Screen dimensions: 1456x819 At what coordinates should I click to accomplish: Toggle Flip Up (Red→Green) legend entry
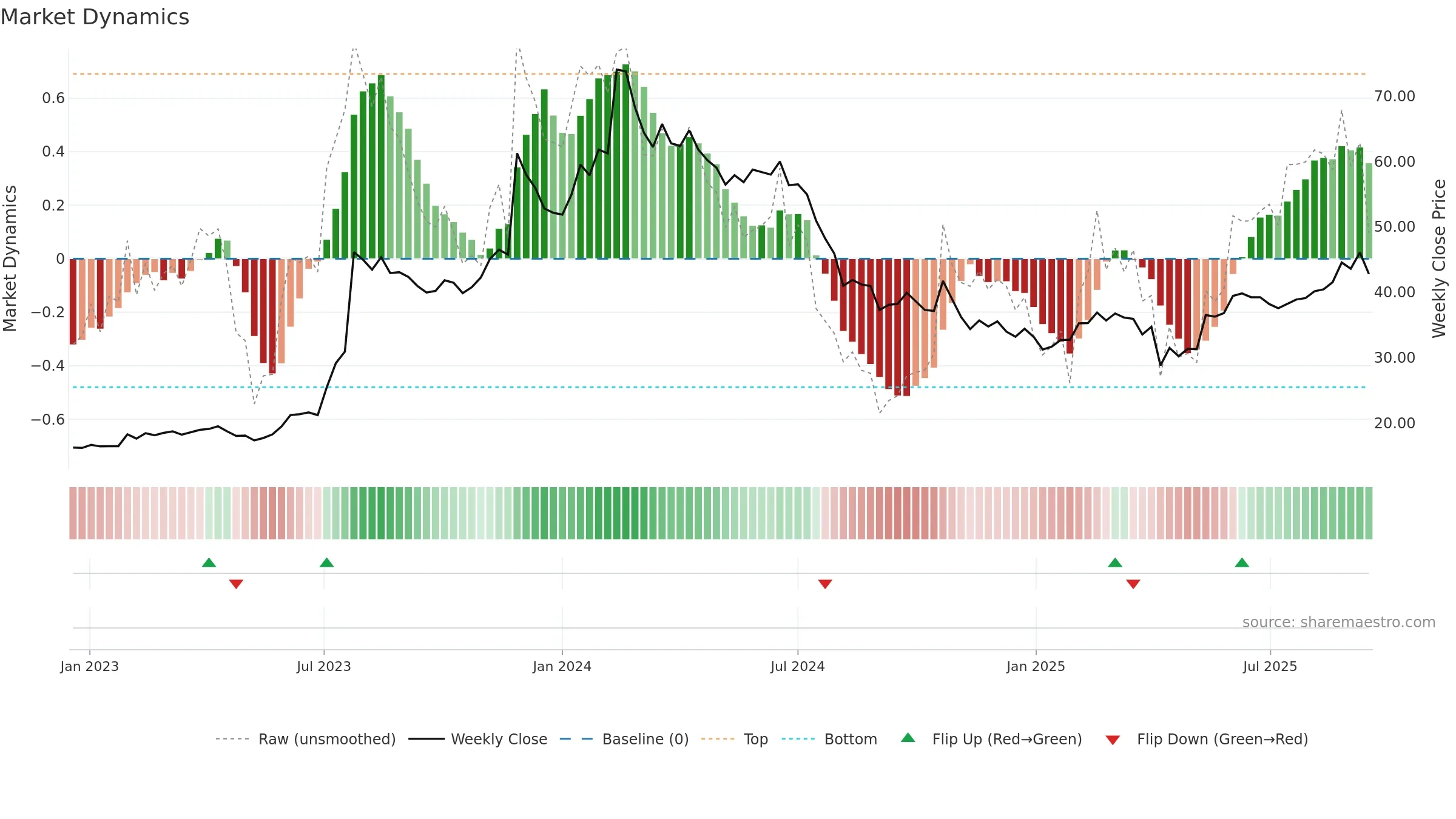pos(991,739)
